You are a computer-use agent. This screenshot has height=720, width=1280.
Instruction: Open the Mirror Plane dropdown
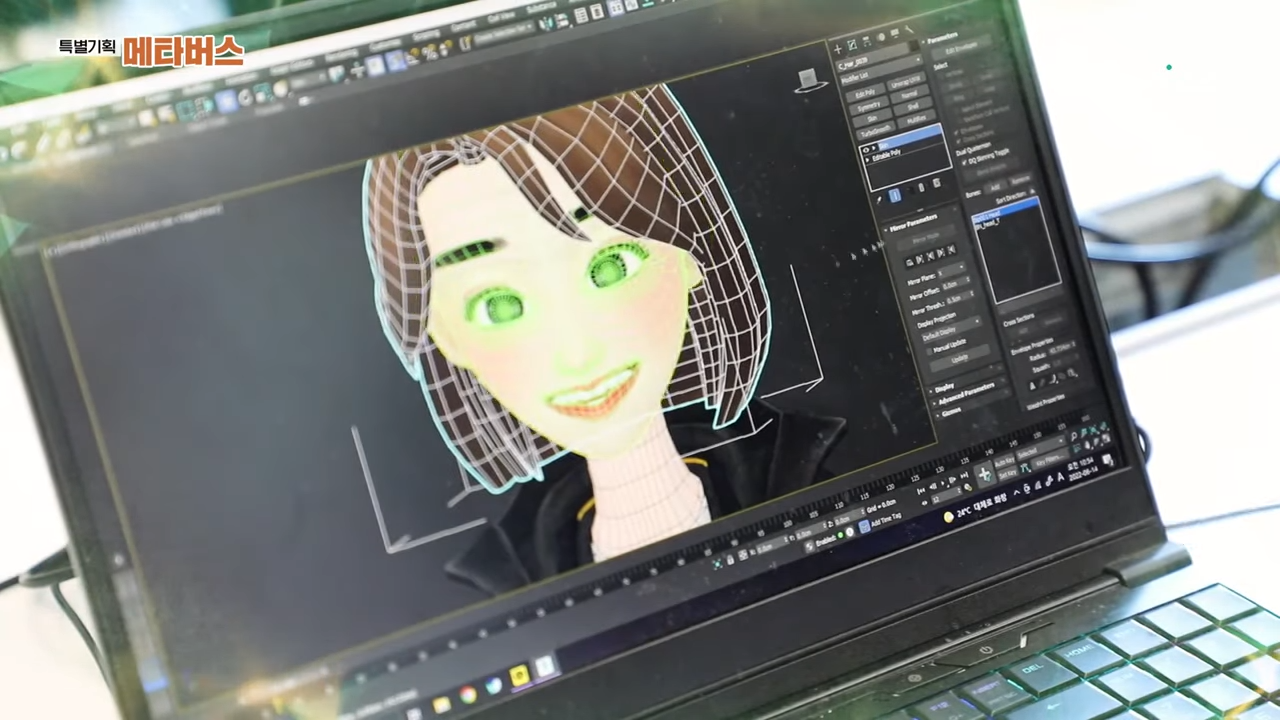point(951,272)
